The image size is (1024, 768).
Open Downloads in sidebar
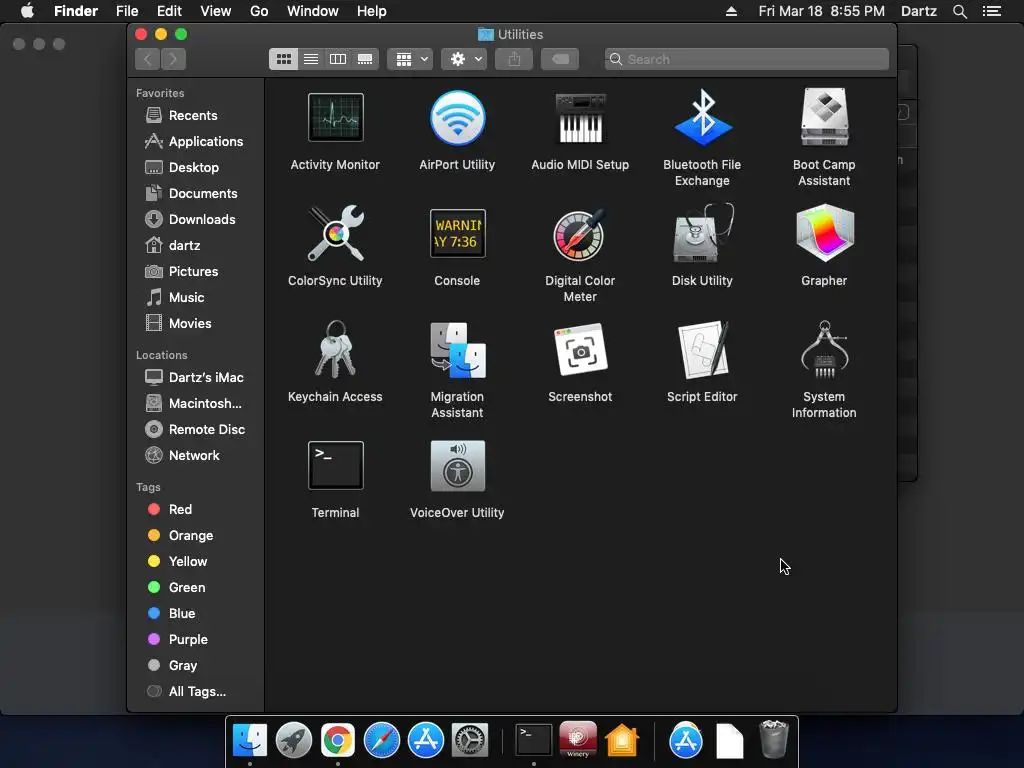click(202, 220)
